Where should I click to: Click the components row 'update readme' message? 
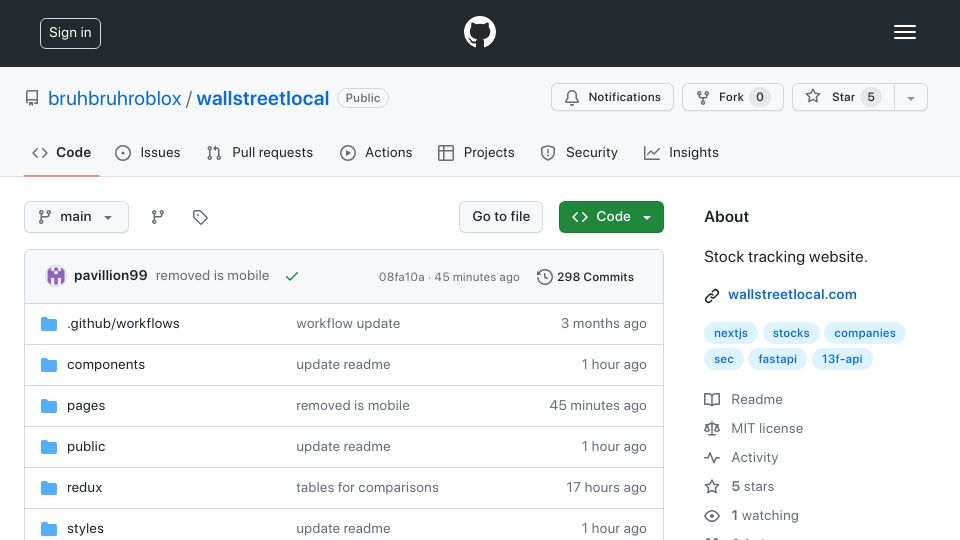coord(343,364)
